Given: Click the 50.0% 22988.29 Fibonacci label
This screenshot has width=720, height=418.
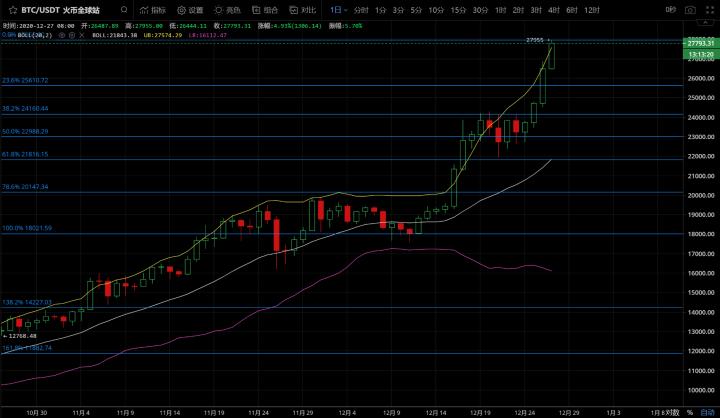Looking at the screenshot, I should [25, 131].
